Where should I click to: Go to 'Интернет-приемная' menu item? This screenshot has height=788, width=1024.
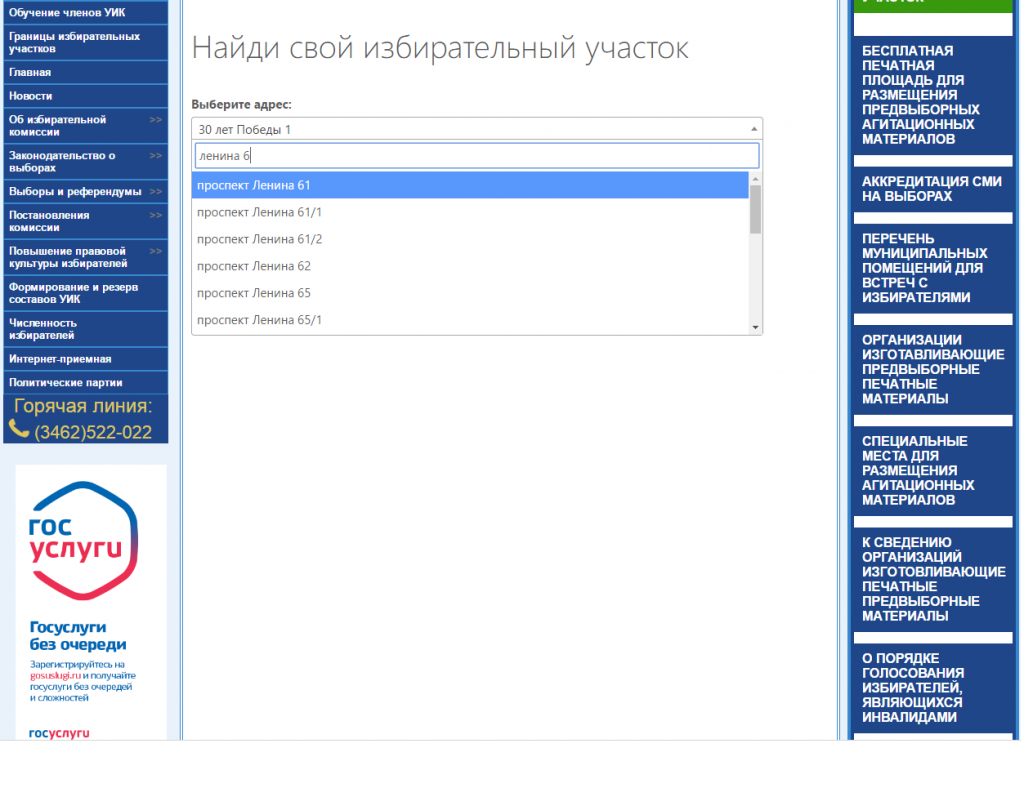60,359
